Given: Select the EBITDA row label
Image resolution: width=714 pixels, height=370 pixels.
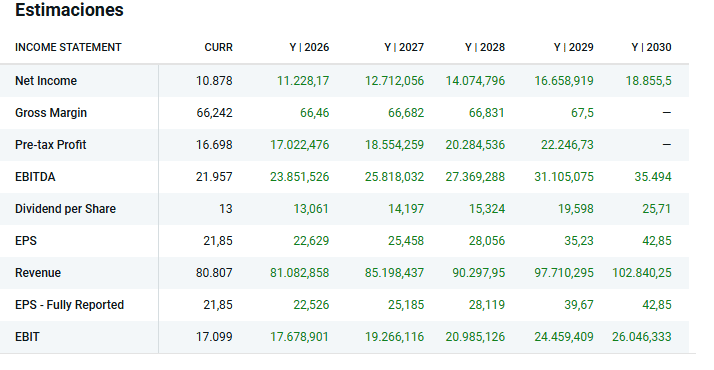Looking at the screenshot, I should click(x=35, y=177).
